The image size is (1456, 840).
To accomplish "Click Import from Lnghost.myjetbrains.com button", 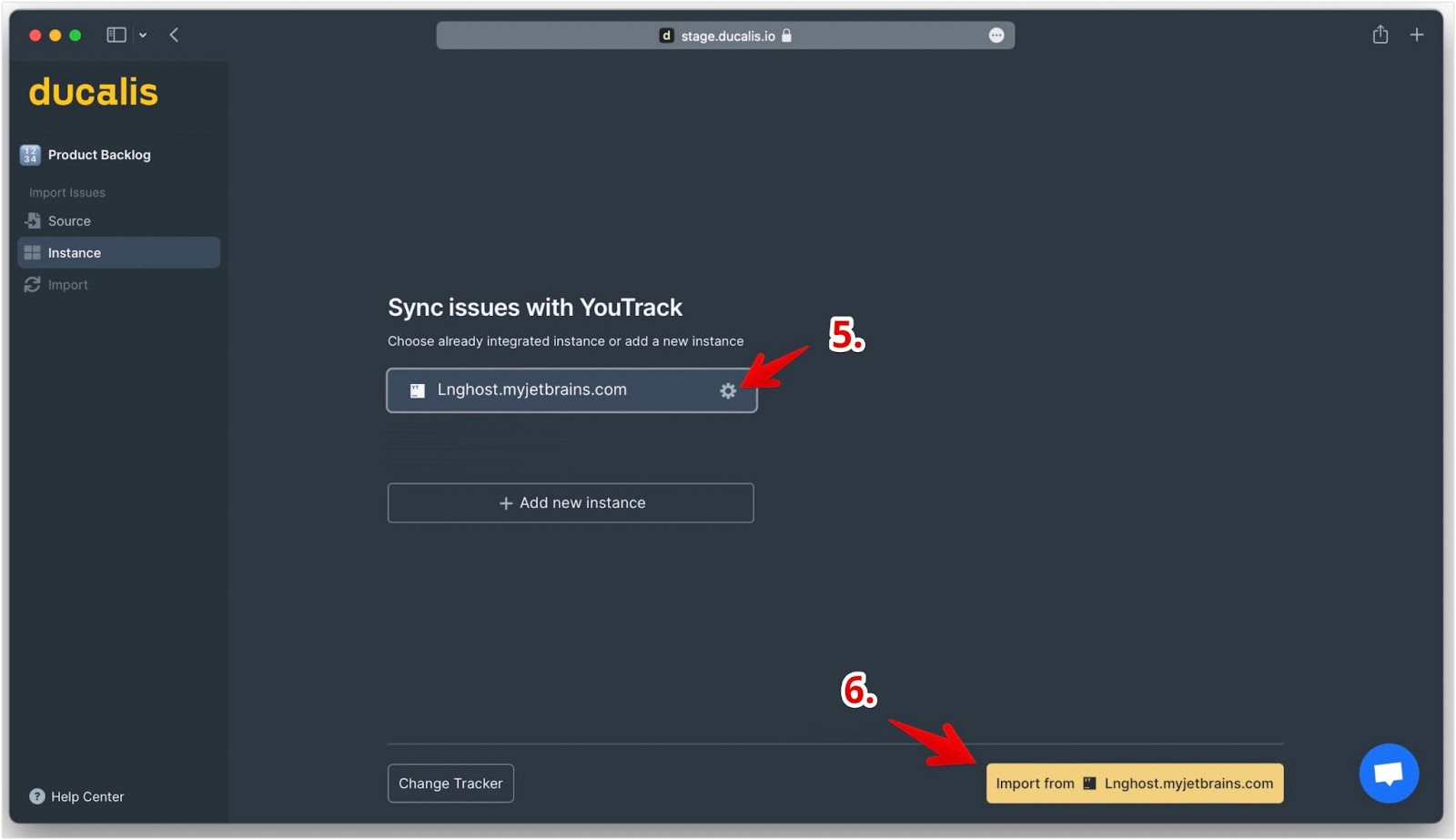I will pyautogui.click(x=1135, y=783).
